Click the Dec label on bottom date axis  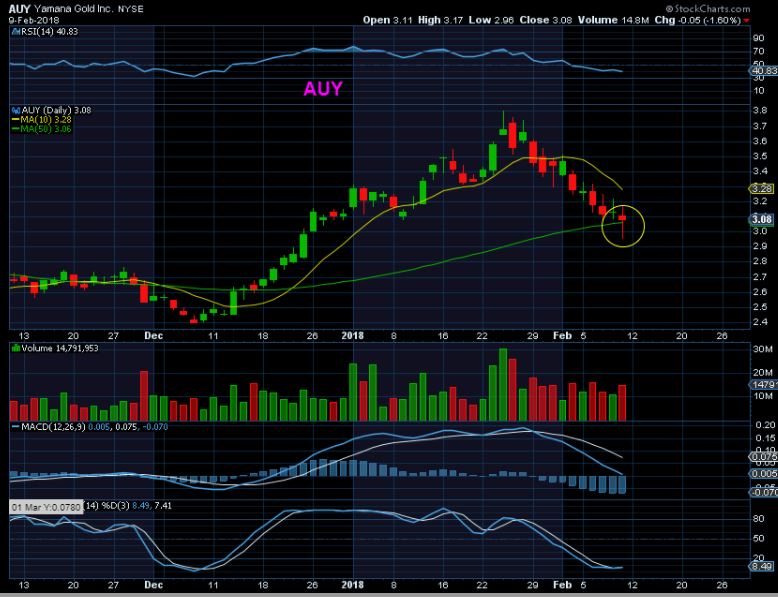pos(154,585)
